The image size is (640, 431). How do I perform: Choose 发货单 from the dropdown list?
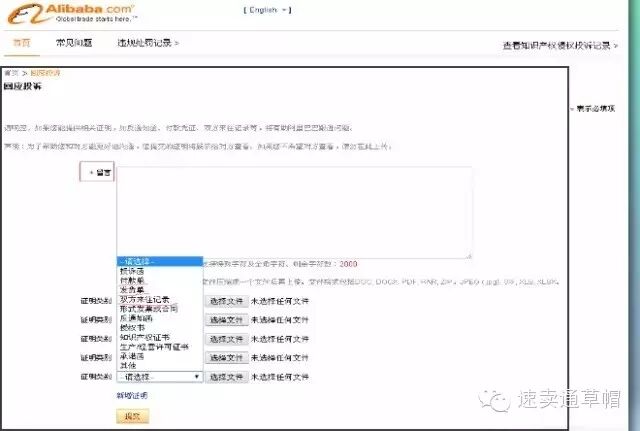[160, 290]
